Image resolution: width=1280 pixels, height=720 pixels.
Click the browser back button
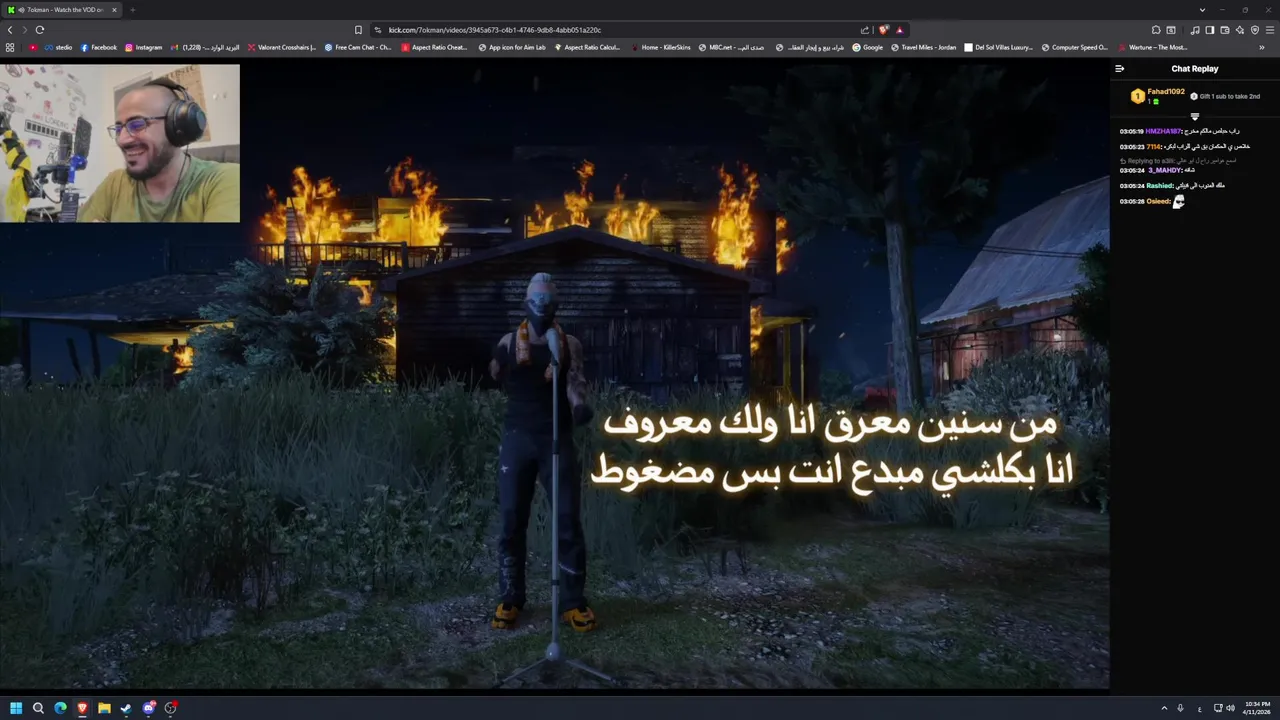click(x=10, y=30)
